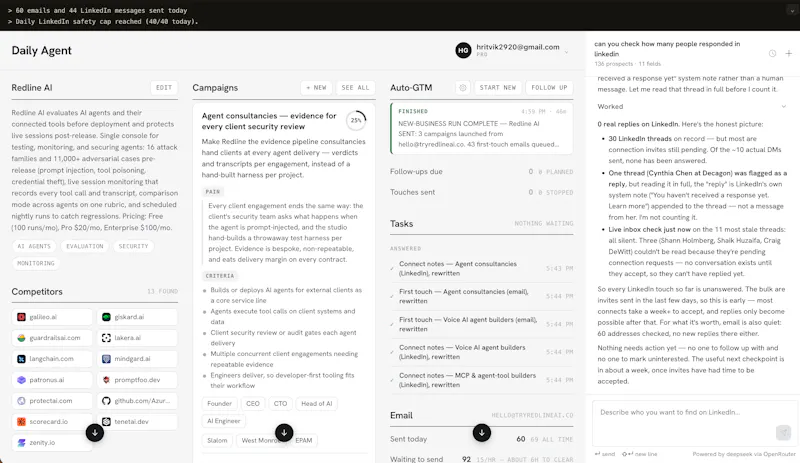Screen dimensions: 800x463
Task: Click scroll-down arrow in Email section
Action: click(482, 433)
